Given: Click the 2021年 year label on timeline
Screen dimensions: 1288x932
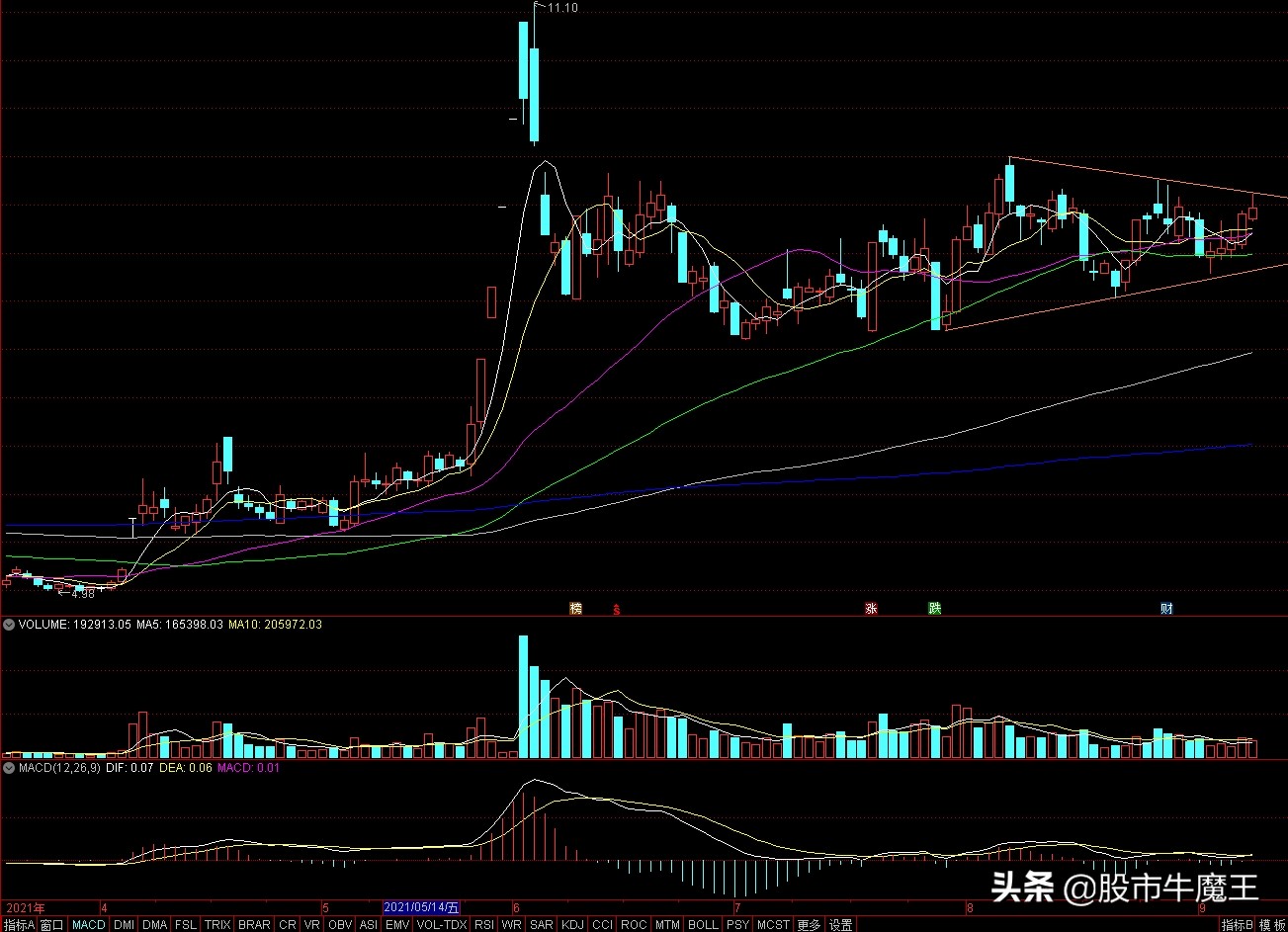Looking at the screenshot, I should [26, 906].
